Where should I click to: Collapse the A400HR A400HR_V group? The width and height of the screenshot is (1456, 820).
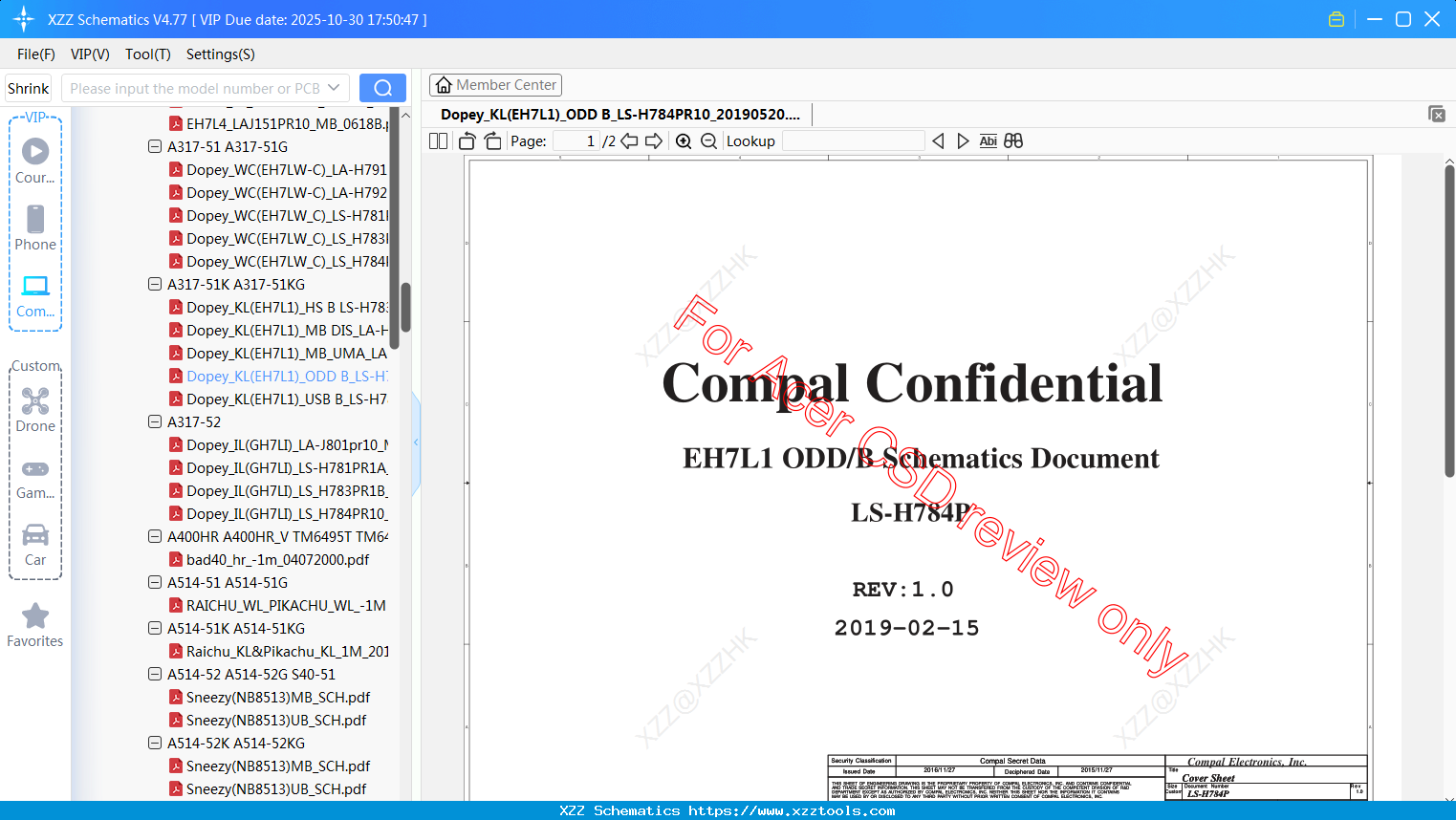[x=155, y=537]
